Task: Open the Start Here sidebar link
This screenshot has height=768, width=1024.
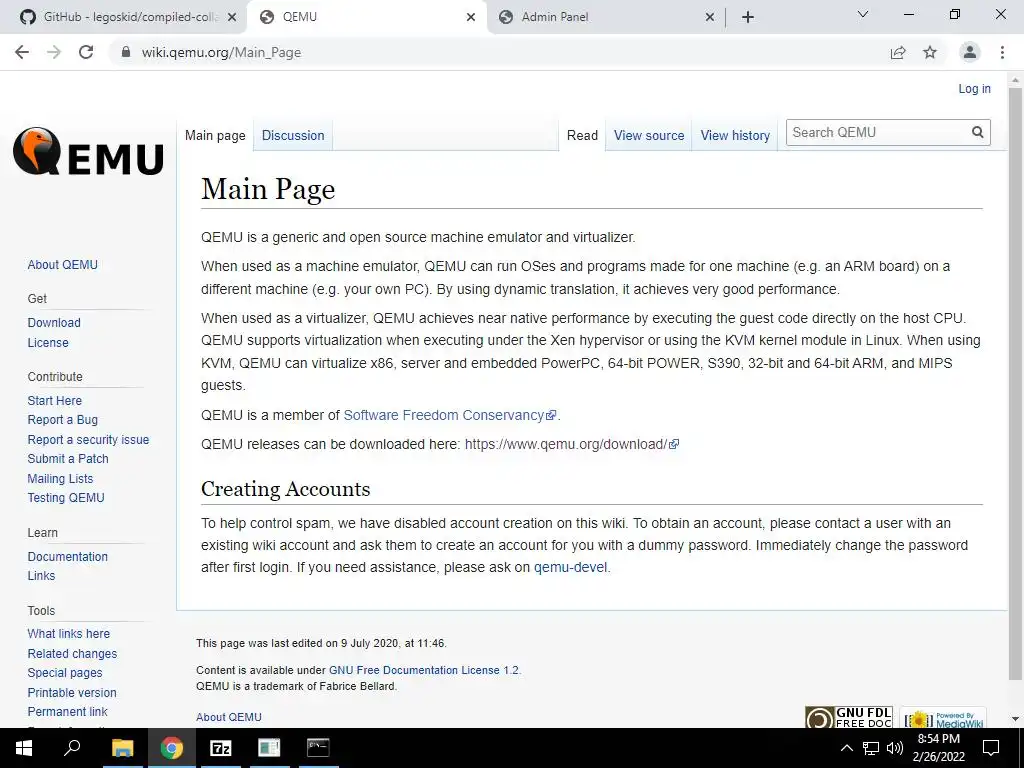Action: pyautogui.click(x=55, y=400)
